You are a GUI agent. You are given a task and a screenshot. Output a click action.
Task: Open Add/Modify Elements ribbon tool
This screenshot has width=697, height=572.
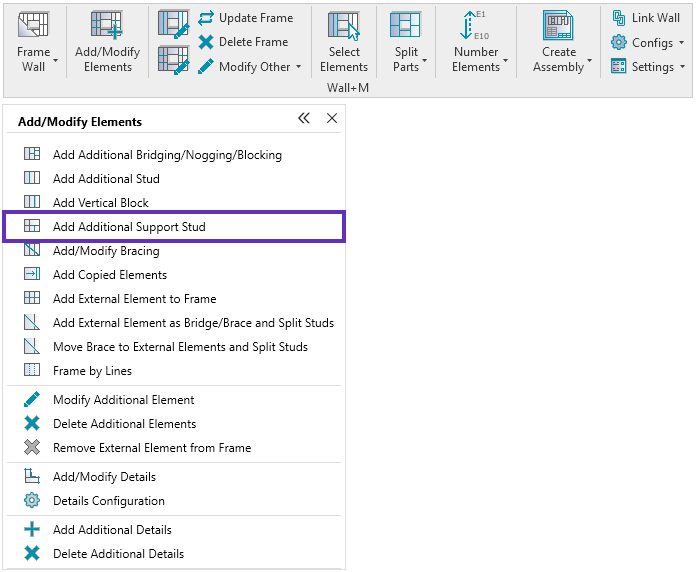pos(107,26)
